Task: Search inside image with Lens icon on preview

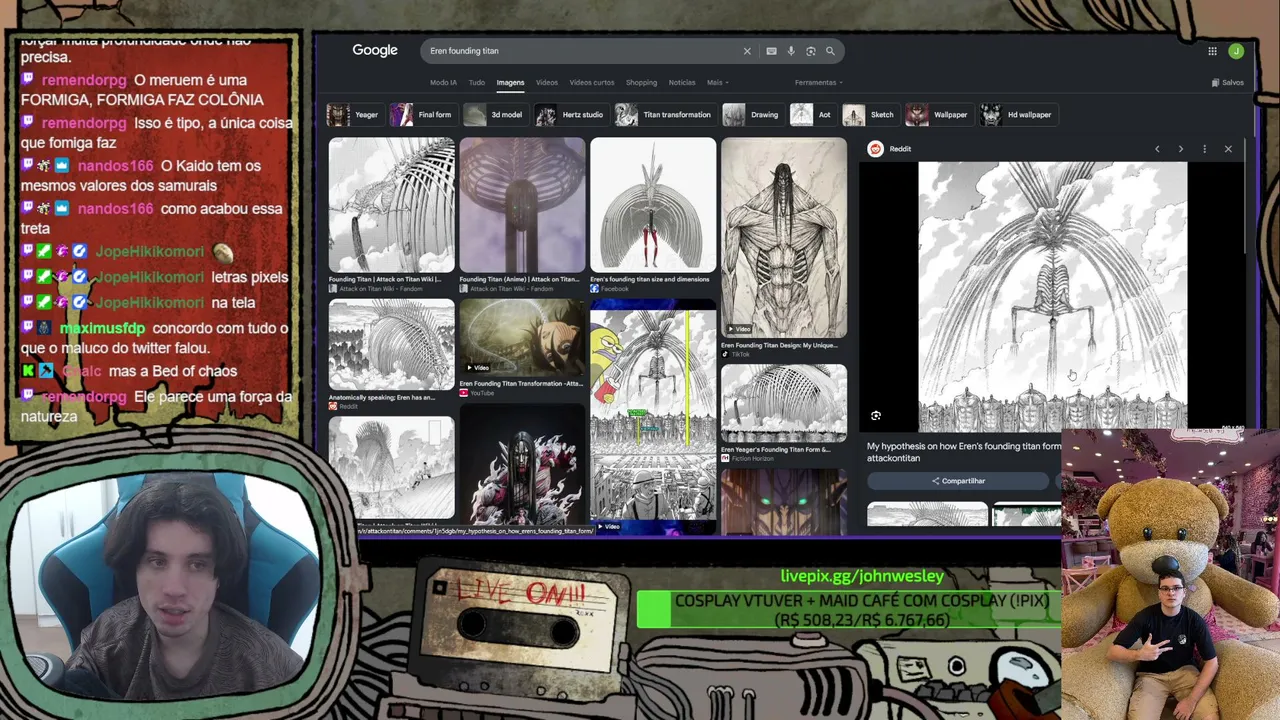Action: (x=876, y=416)
